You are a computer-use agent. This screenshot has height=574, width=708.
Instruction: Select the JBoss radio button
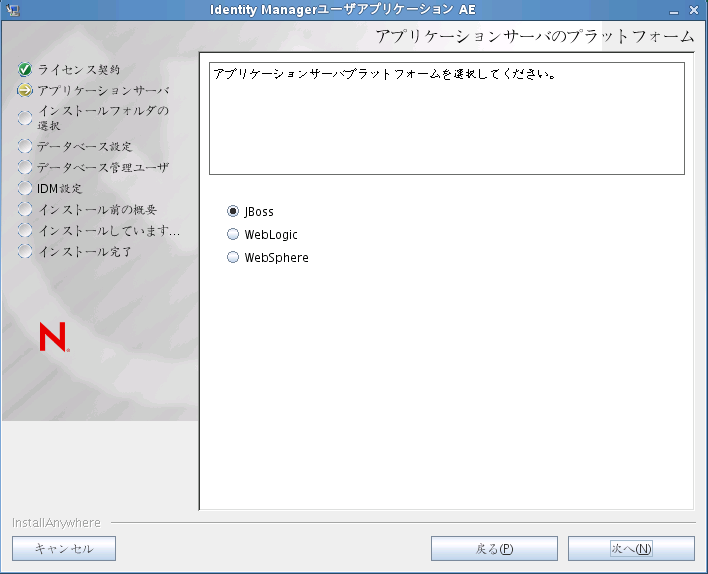233,211
